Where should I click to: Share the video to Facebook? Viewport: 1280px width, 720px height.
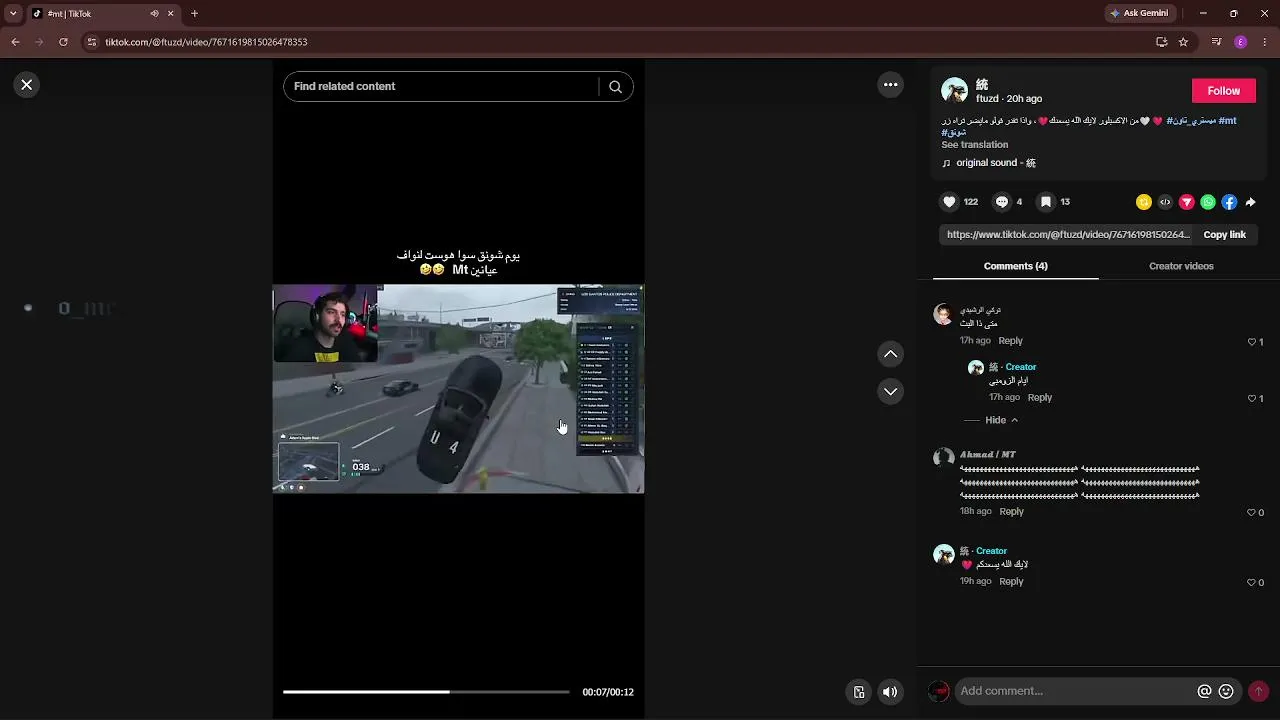(1229, 202)
